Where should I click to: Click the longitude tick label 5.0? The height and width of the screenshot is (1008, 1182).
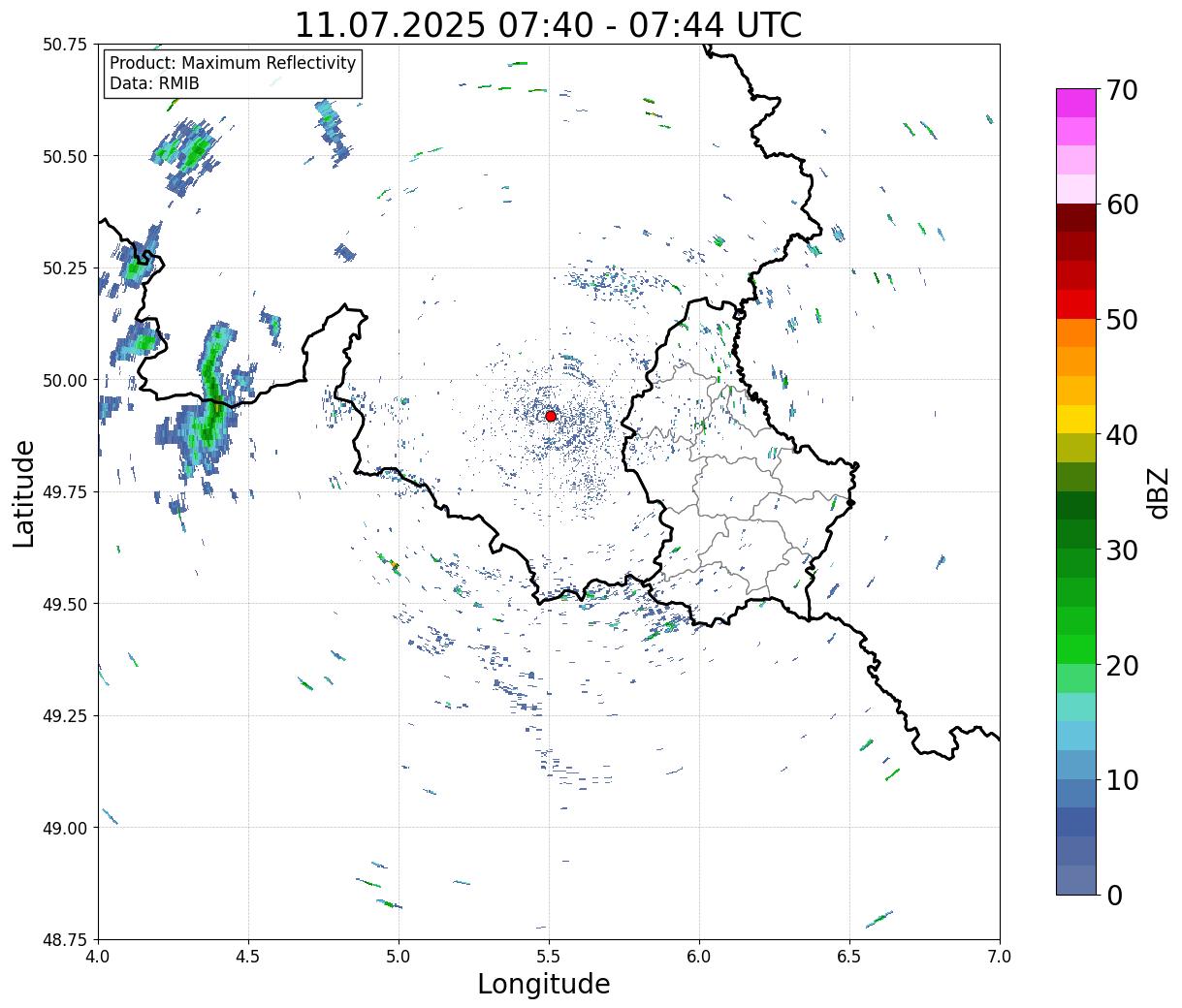coord(399,956)
